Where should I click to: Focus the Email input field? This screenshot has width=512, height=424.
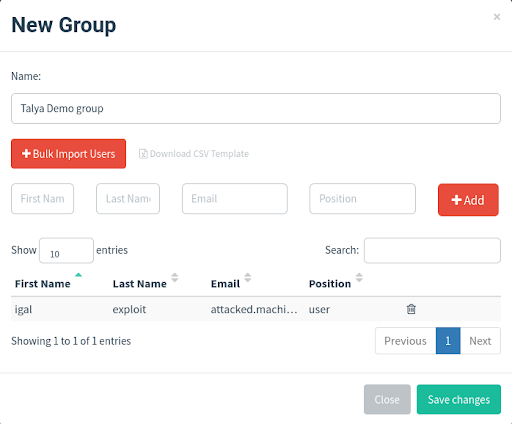coord(235,199)
